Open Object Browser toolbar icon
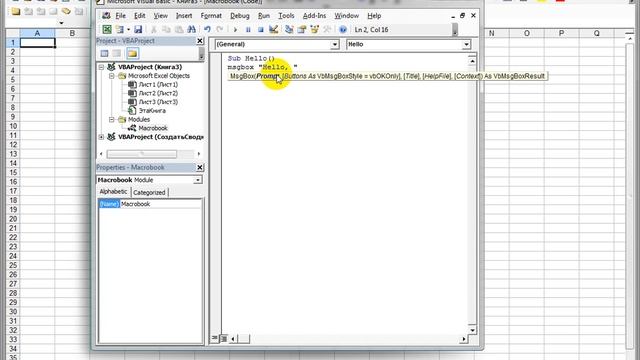This screenshot has width=640, height=360. 314,29
